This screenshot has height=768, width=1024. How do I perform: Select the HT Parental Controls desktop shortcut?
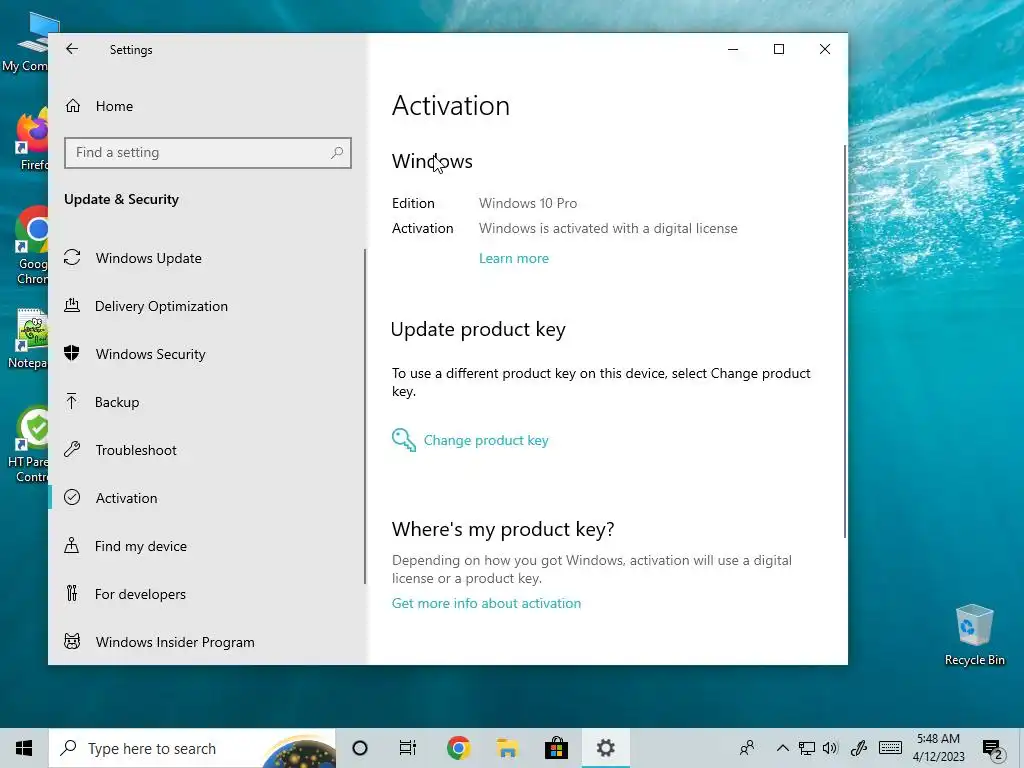coord(26,445)
